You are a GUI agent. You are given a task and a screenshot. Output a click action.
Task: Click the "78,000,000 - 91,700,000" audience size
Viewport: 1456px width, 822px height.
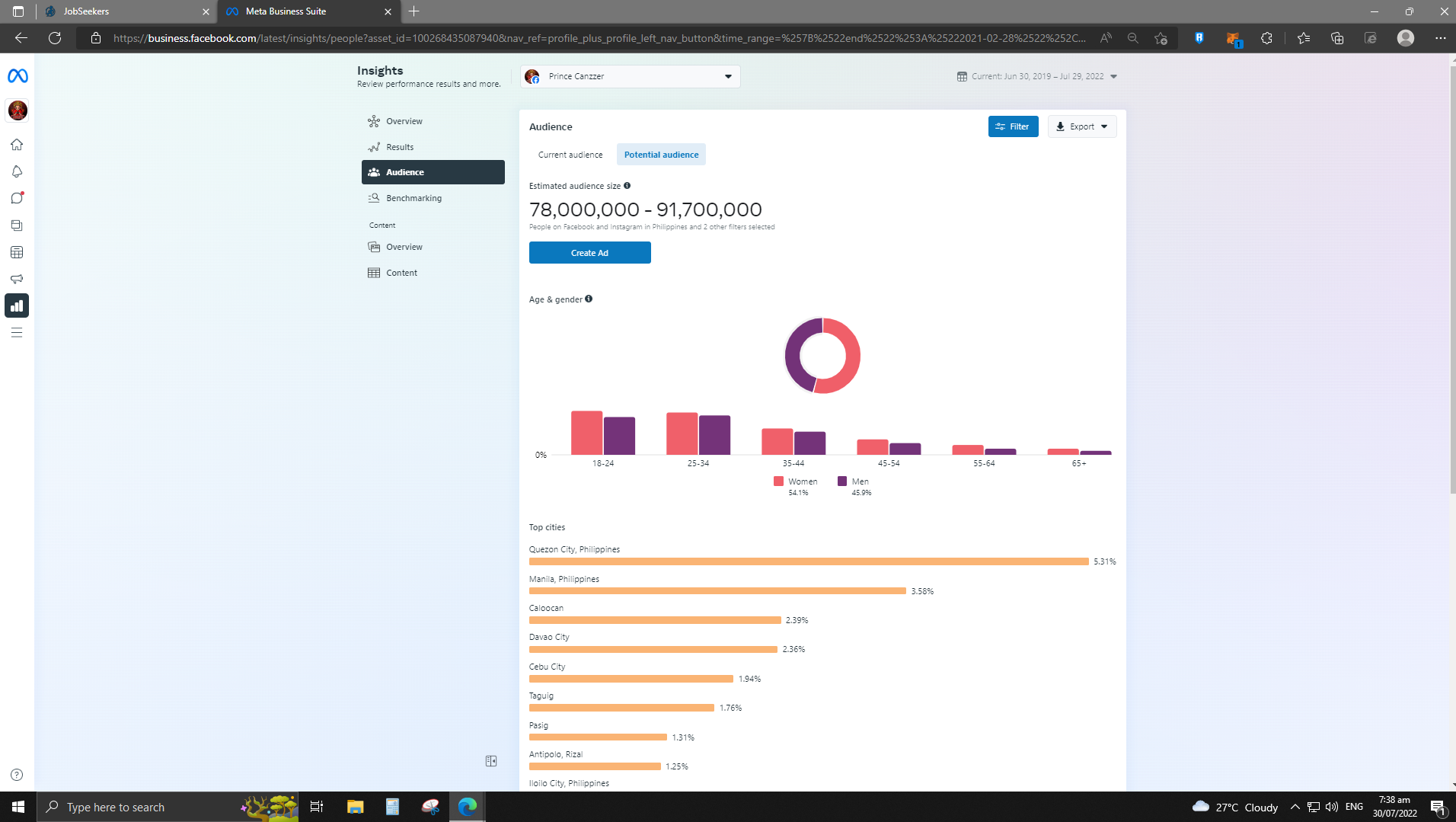646,209
